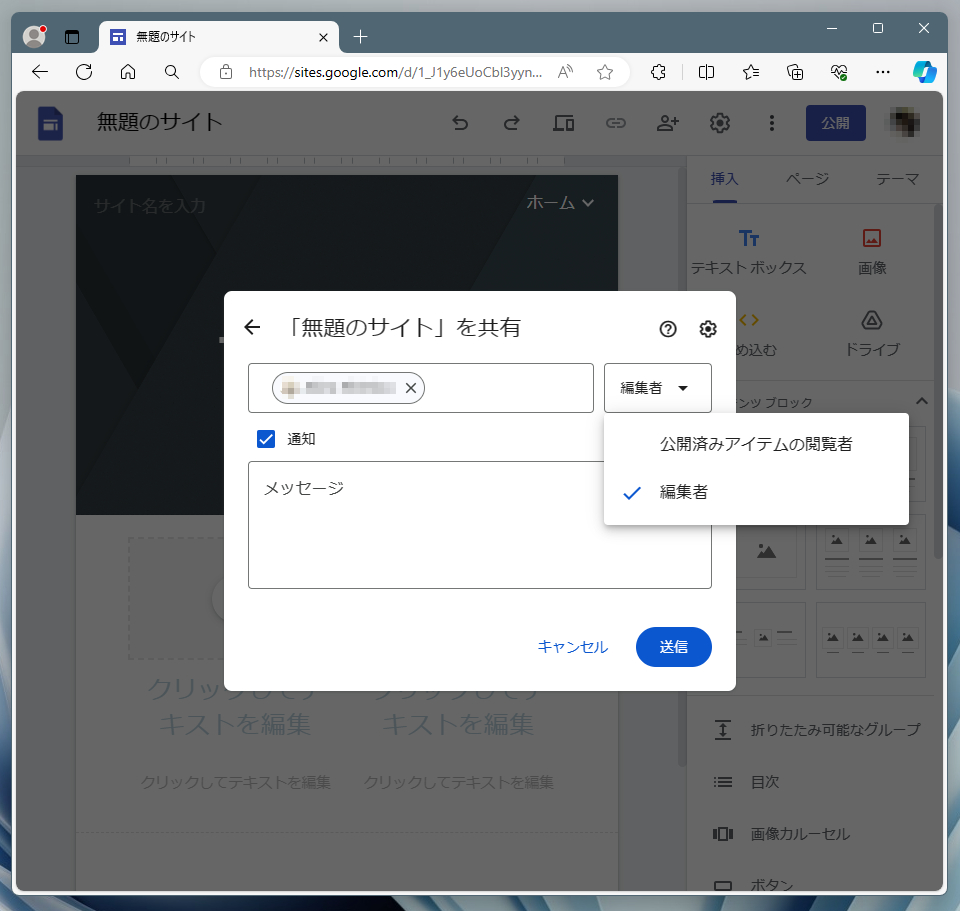
Task: Uncheck the 通知 checkbox
Action: coord(266,438)
